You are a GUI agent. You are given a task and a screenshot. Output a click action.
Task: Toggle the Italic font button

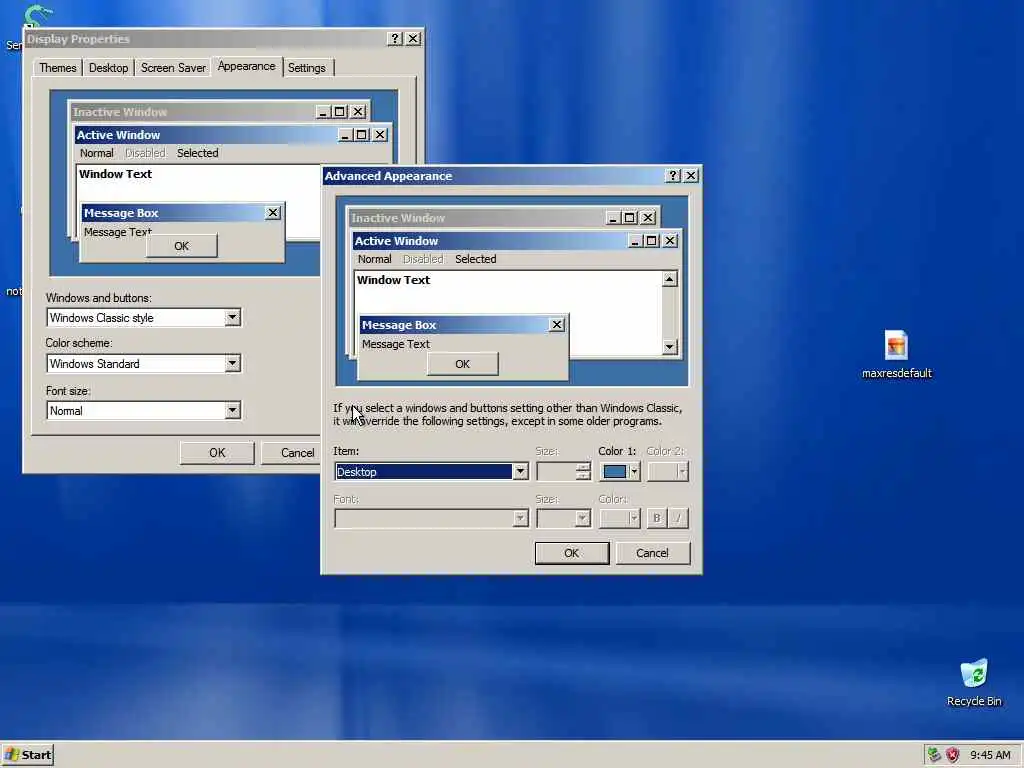pos(678,519)
